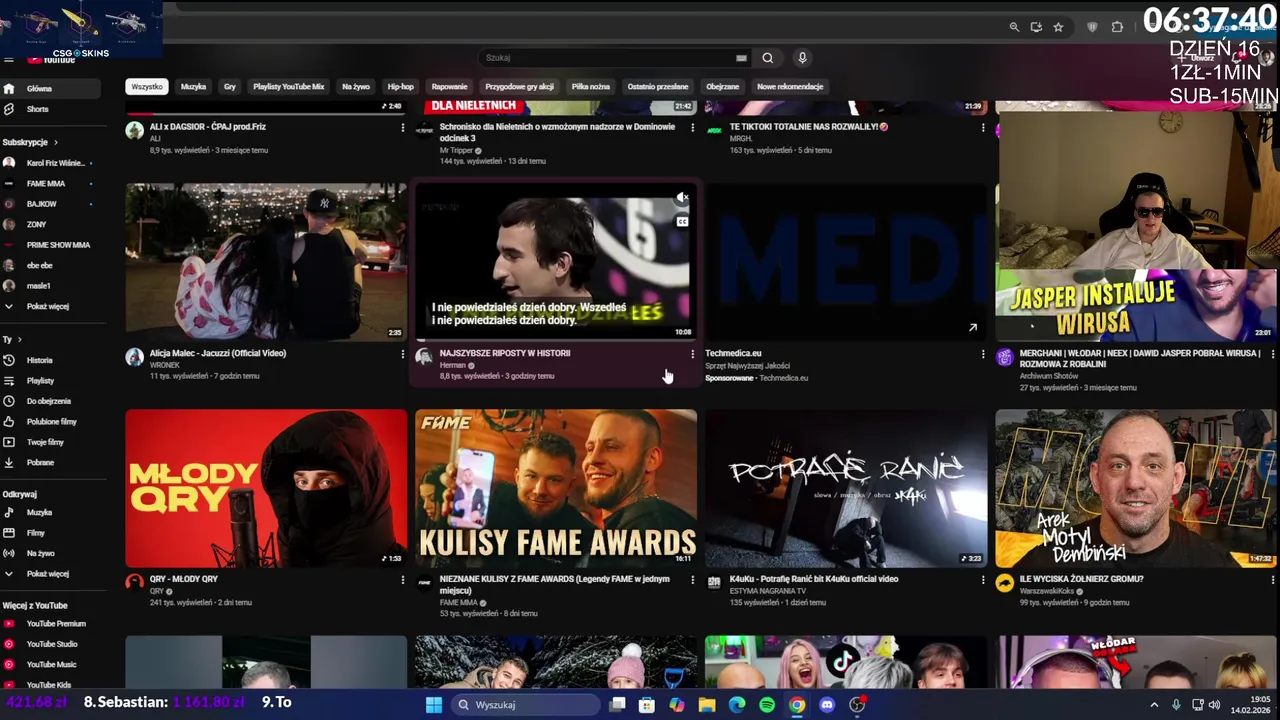
Task: Open more options for NAJSZYBSZE RIPOSTY video
Action: 692,354
